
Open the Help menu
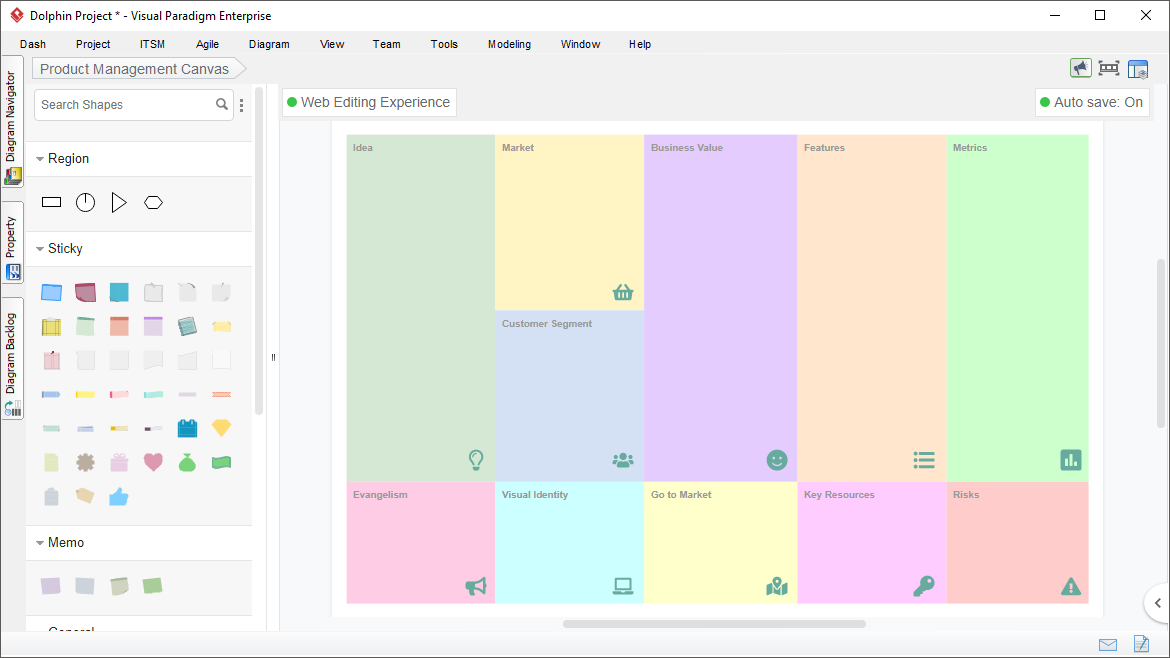click(x=639, y=44)
